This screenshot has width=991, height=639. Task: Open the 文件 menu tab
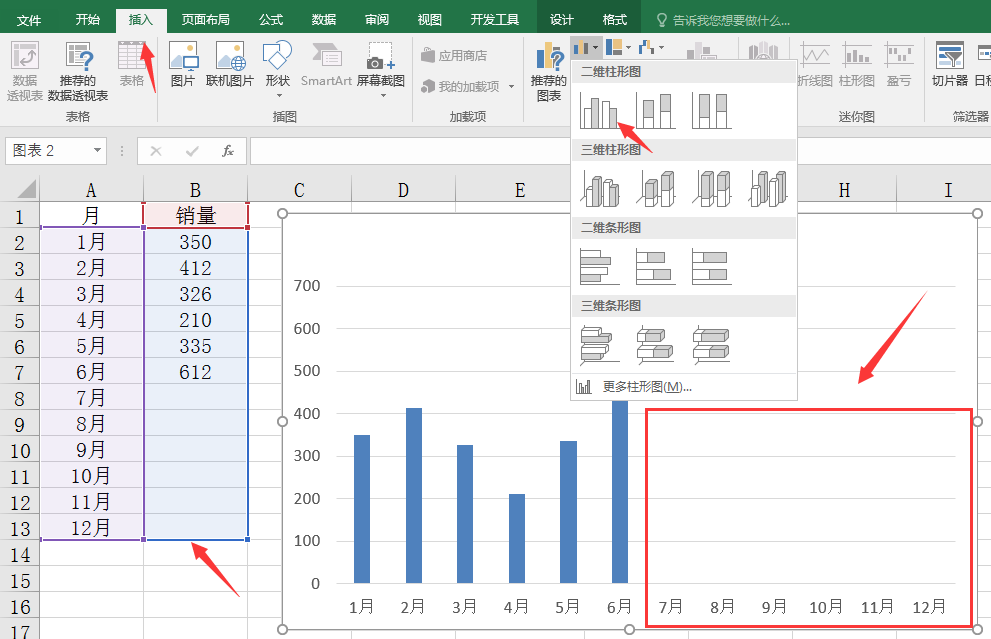[29, 19]
